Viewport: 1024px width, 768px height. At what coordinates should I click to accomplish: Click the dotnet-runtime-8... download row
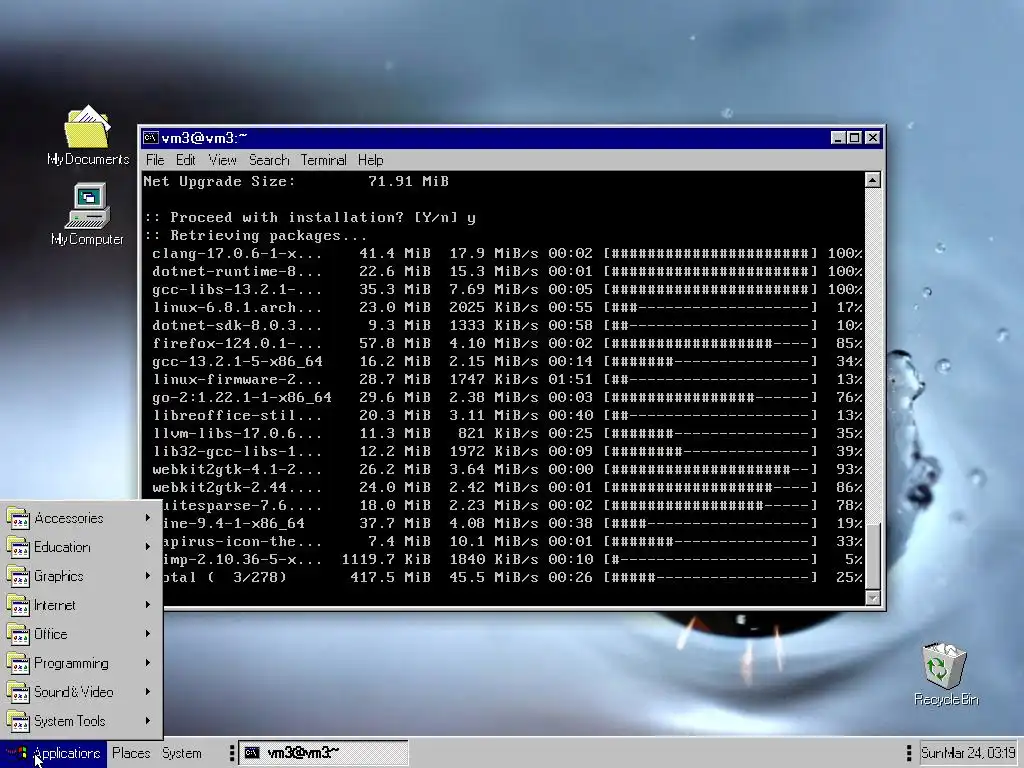[x=507, y=272]
